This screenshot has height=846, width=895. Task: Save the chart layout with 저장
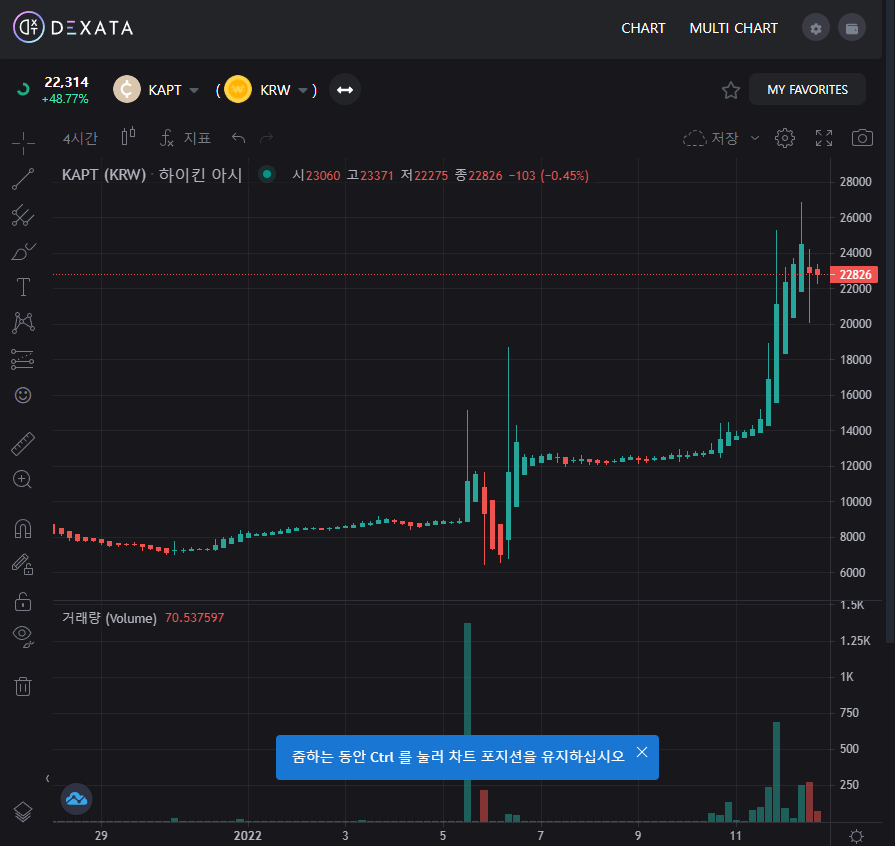coord(711,138)
